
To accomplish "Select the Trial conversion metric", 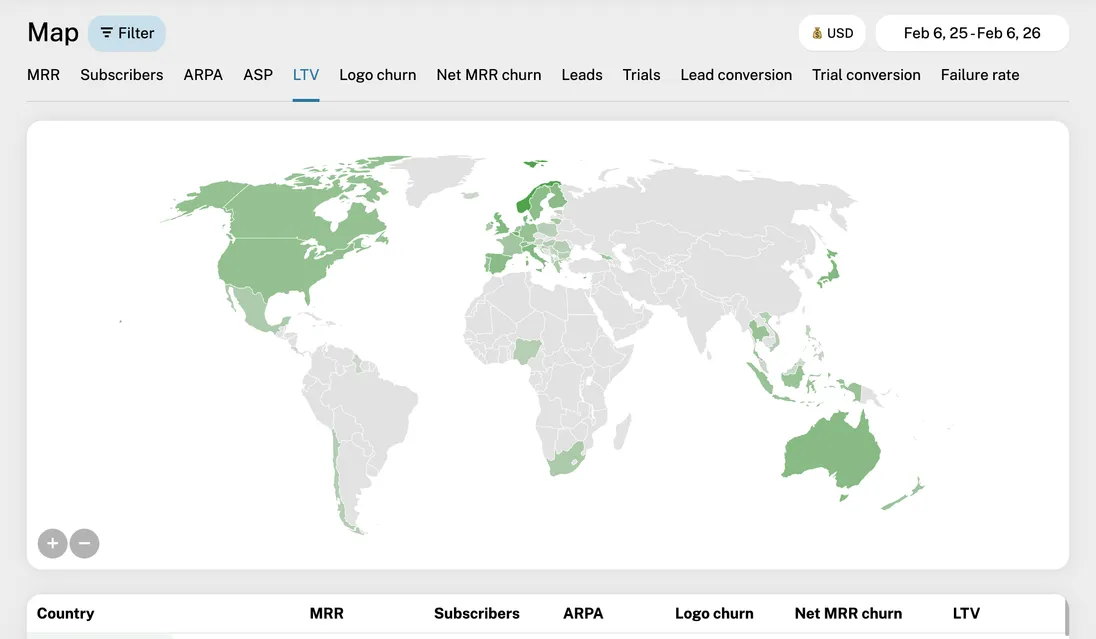I will pyautogui.click(x=866, y=75).
